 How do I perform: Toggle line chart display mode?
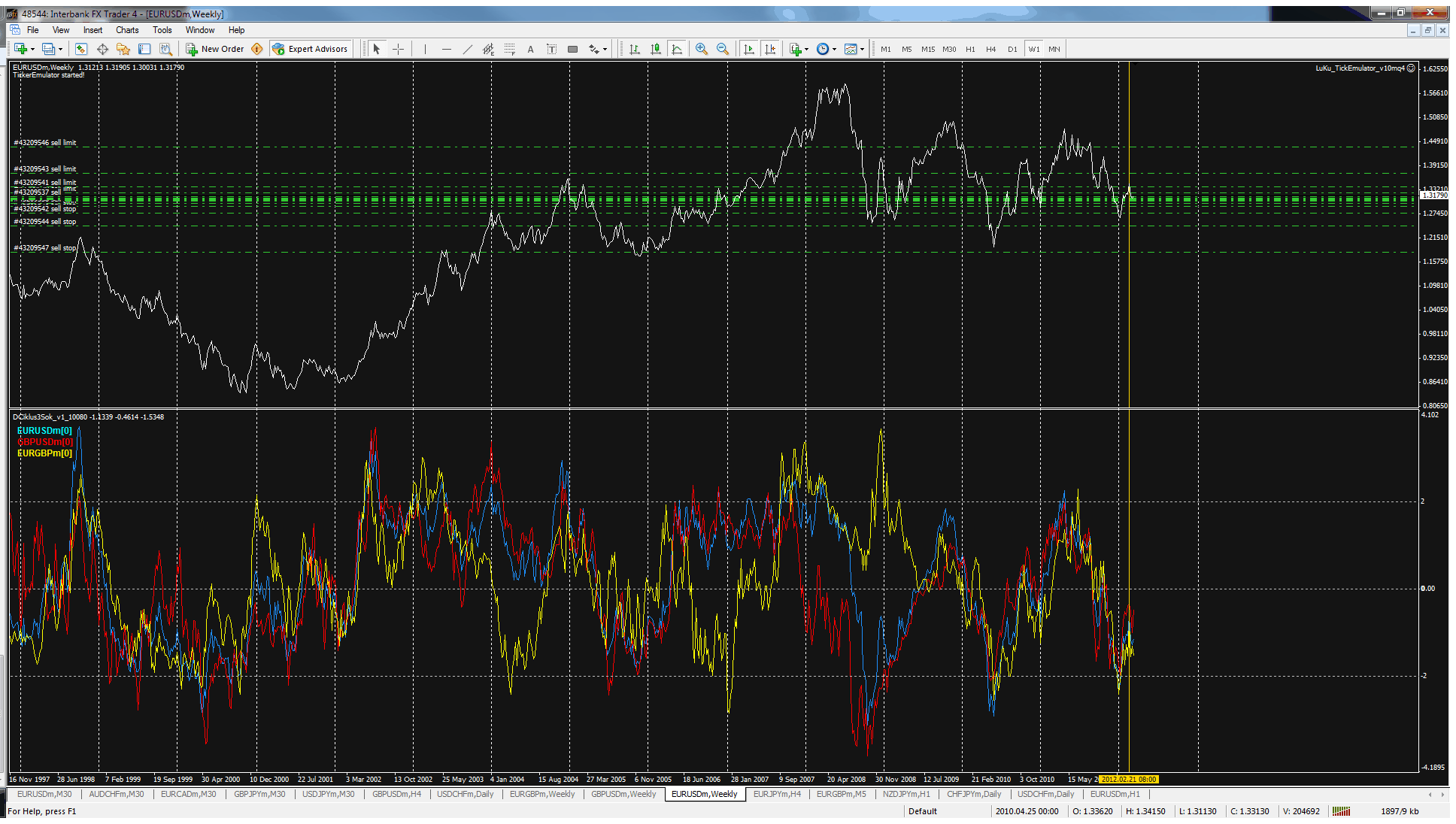(x=677, y=49)
